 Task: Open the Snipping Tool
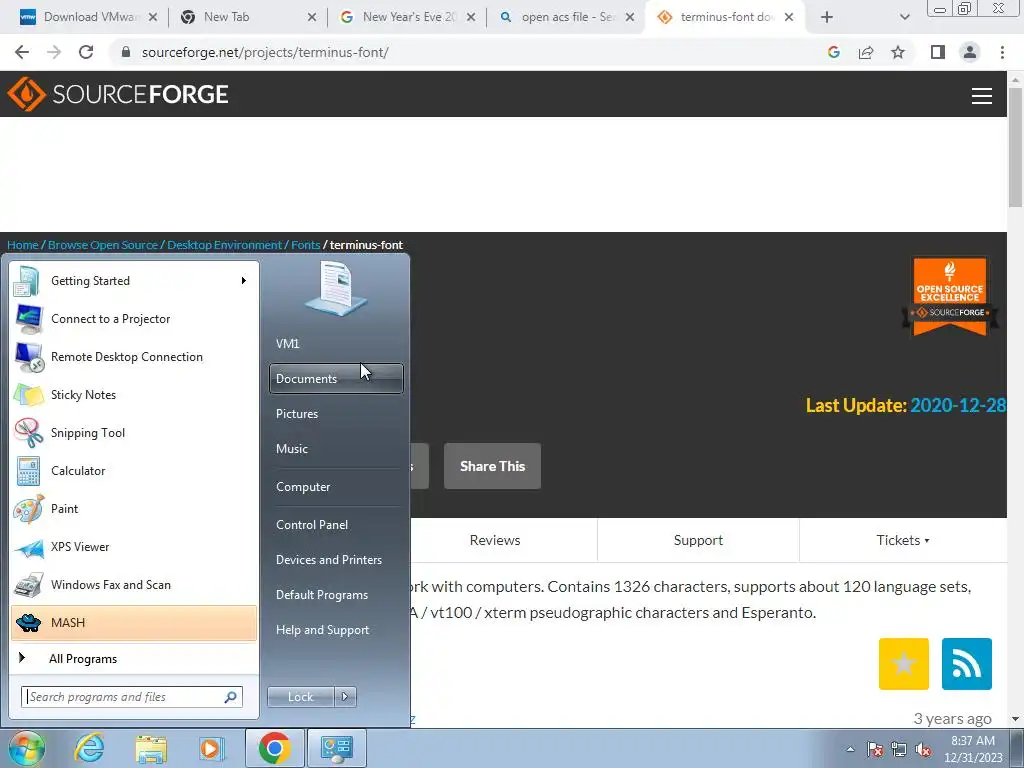134,432
